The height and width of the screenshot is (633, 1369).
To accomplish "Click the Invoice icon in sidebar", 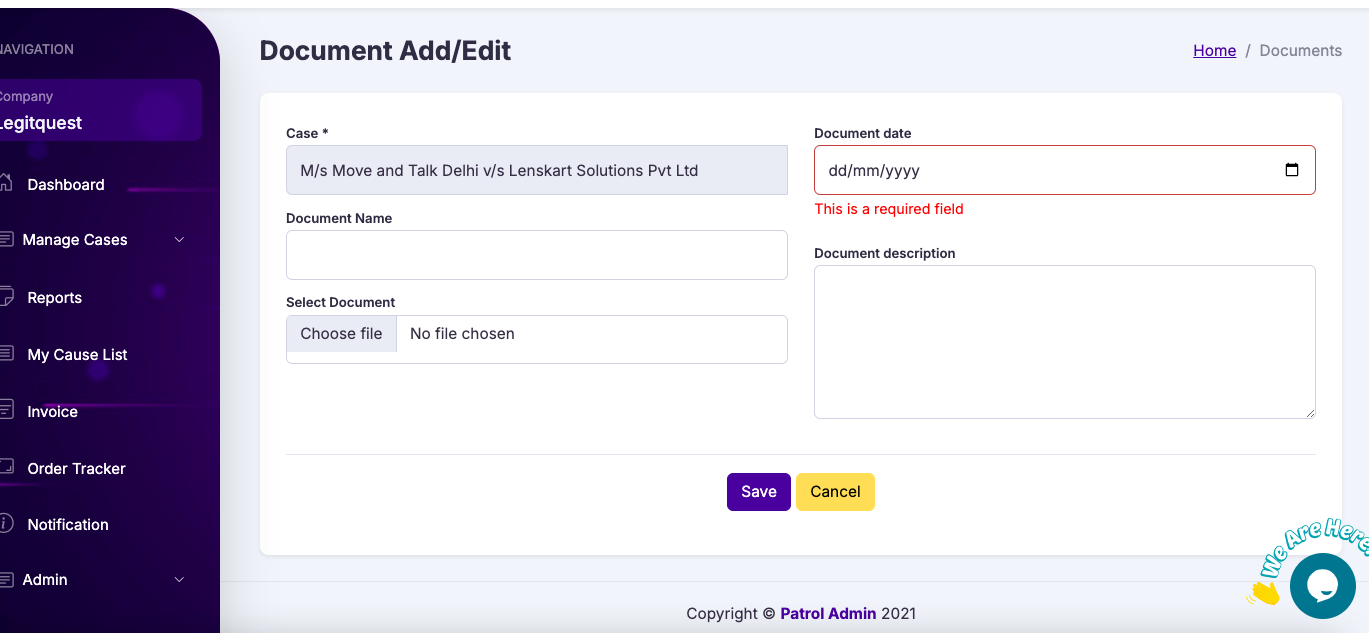I will tap(6, 411).
